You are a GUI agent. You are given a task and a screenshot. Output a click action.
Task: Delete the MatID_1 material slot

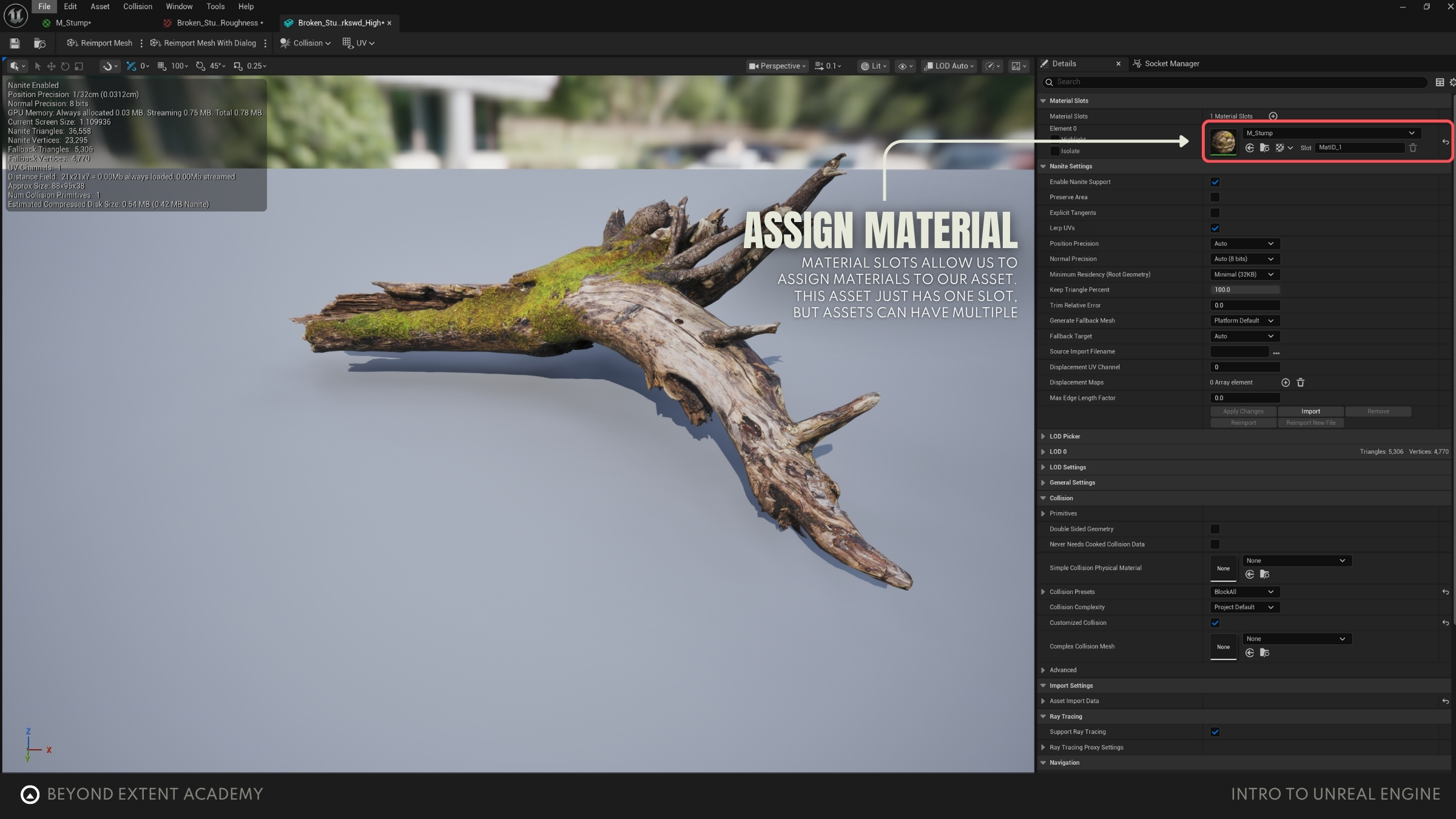pos(1413,147)
